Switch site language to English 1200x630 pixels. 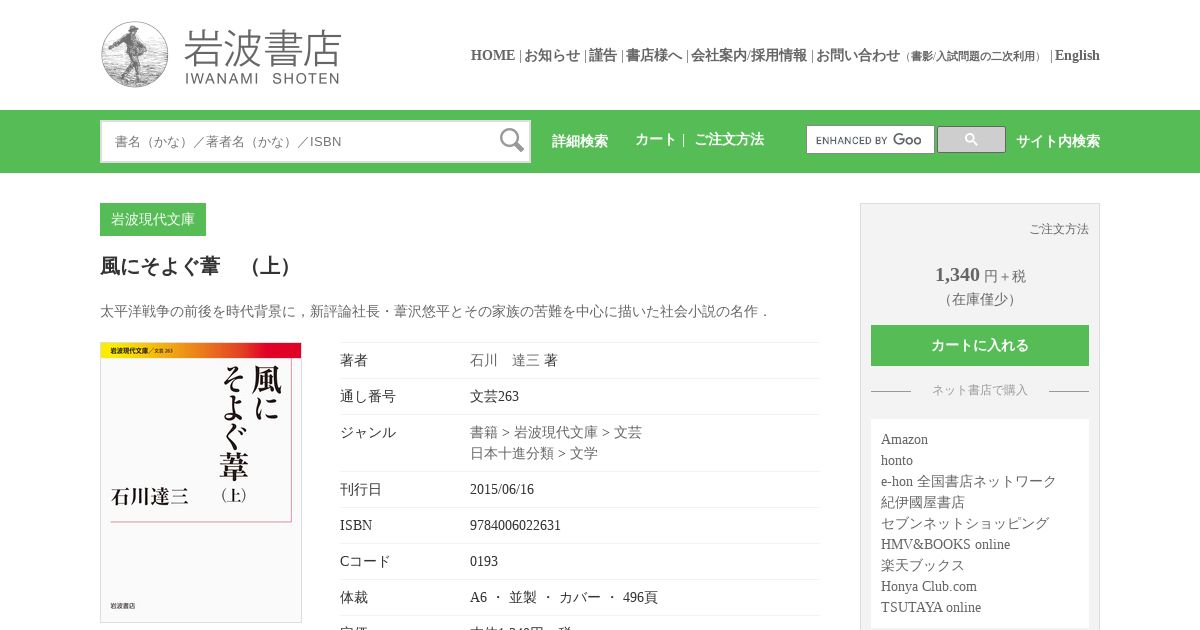click(x=1077, y=56)
